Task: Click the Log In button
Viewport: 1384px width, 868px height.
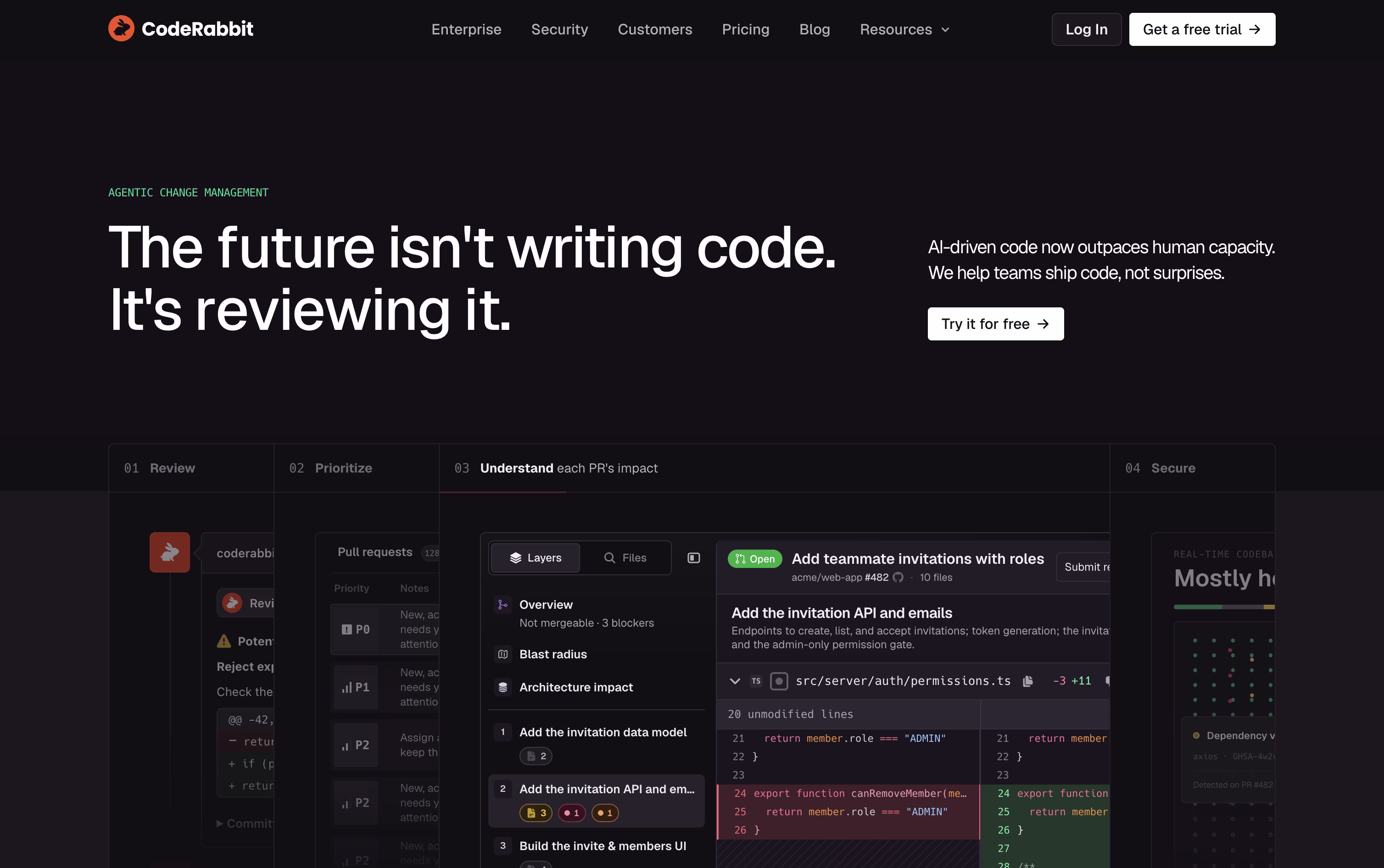Action: tap(1086, 29)
